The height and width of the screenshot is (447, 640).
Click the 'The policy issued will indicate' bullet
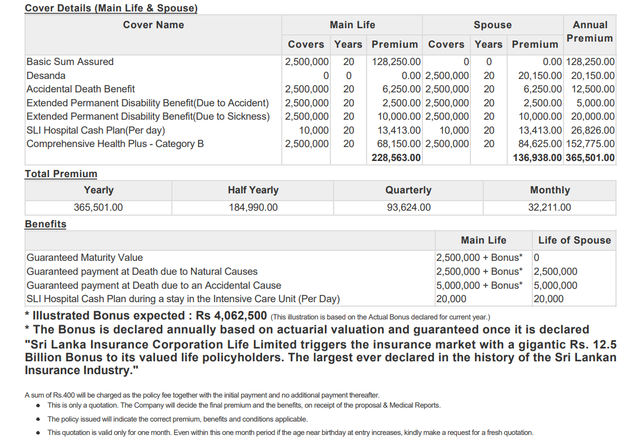[177, 419]
